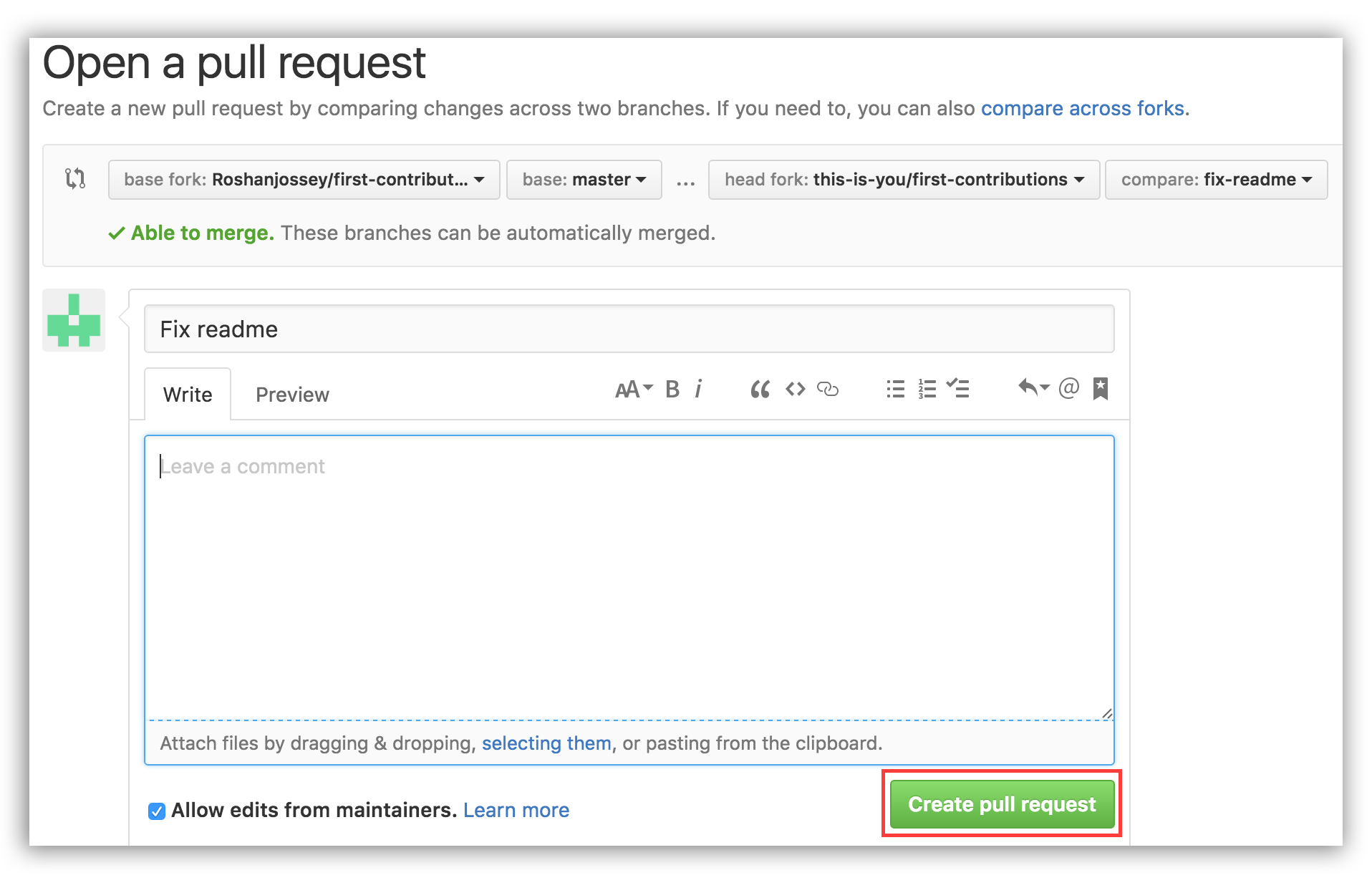Mention a user with the @ icon
This screenshot has height=893, width=1372.
1068,389
